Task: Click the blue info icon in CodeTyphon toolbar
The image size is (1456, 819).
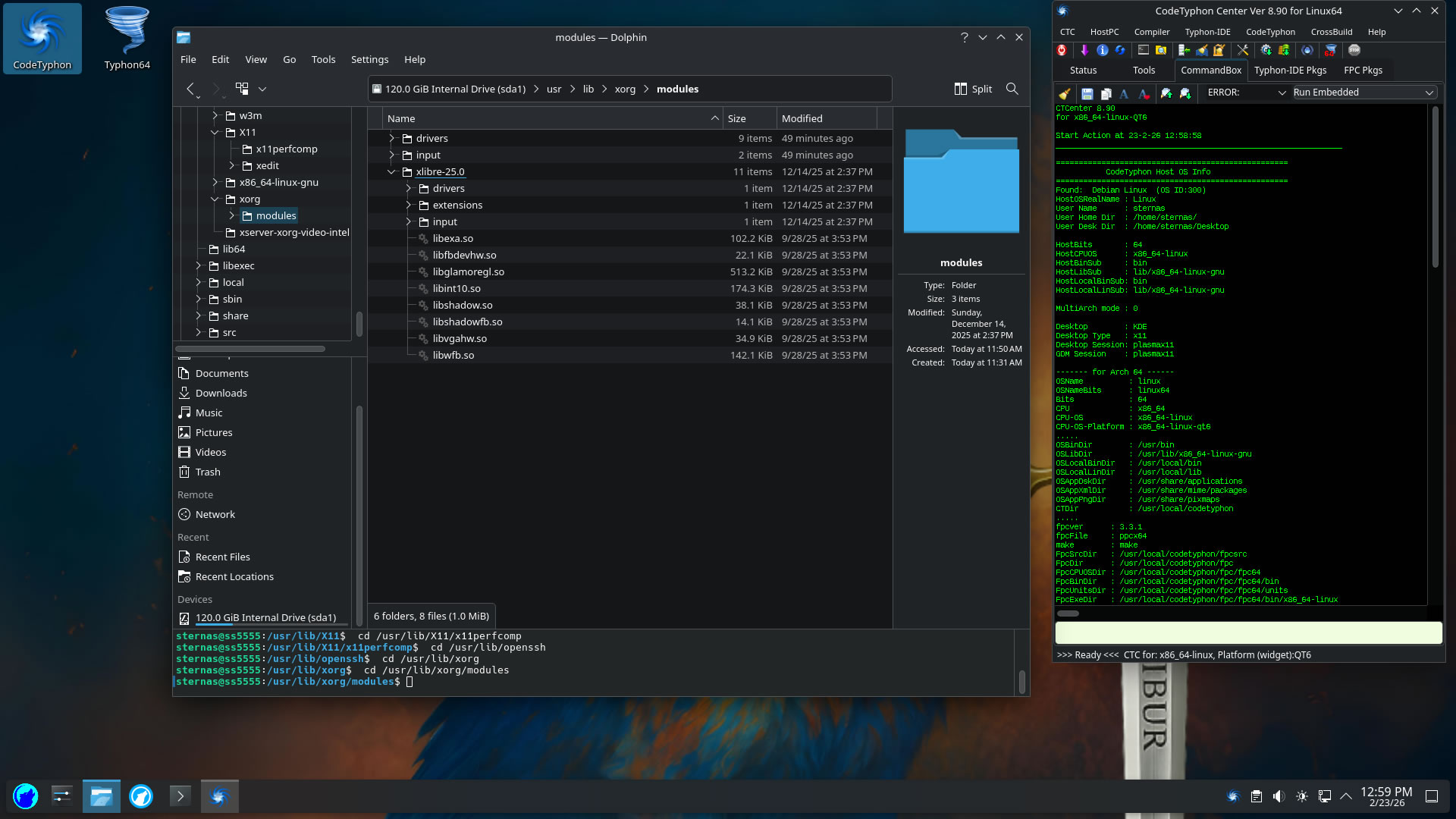Action: click(x=1102, y=50)
